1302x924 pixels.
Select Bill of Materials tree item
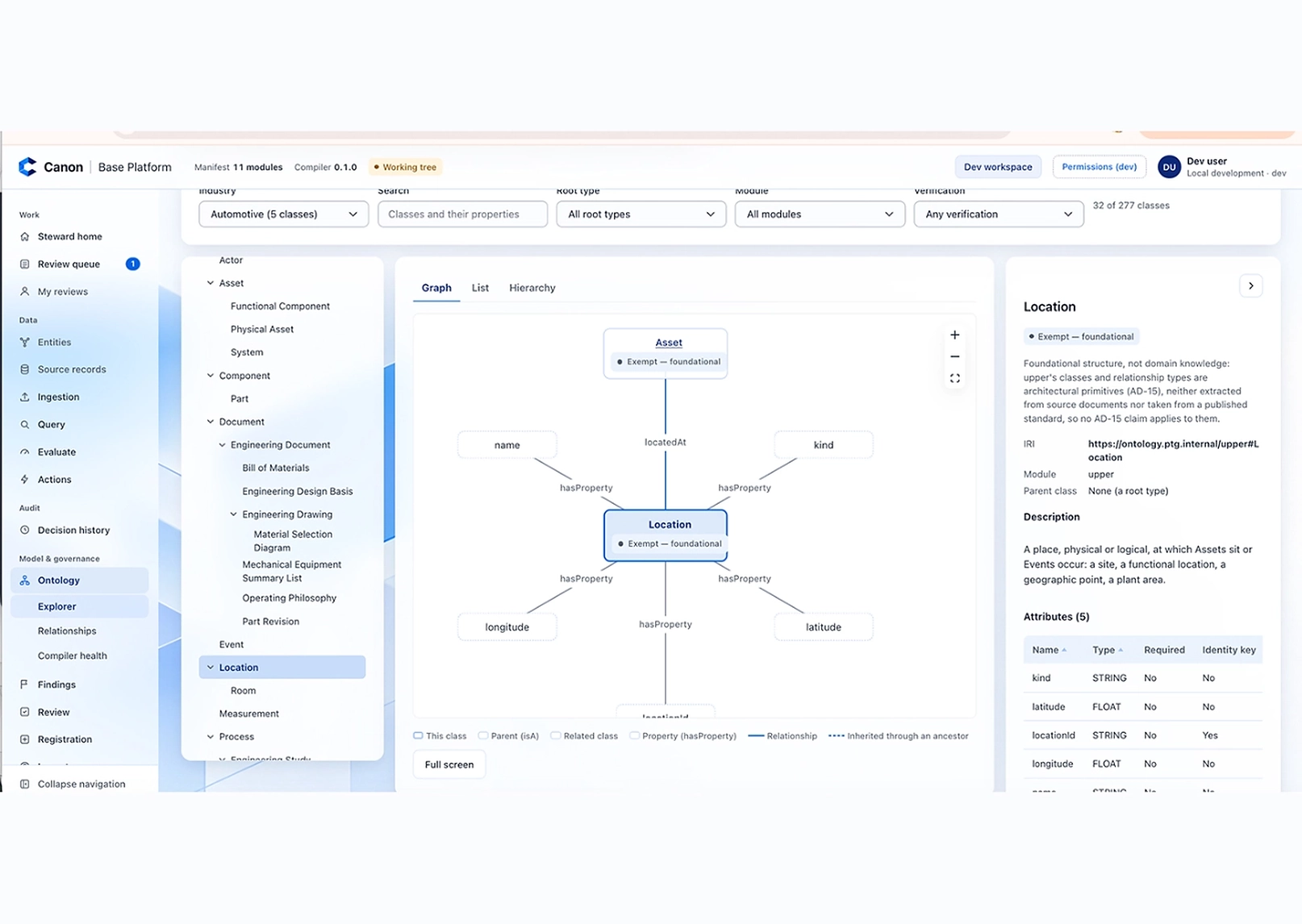coord(276,468)
